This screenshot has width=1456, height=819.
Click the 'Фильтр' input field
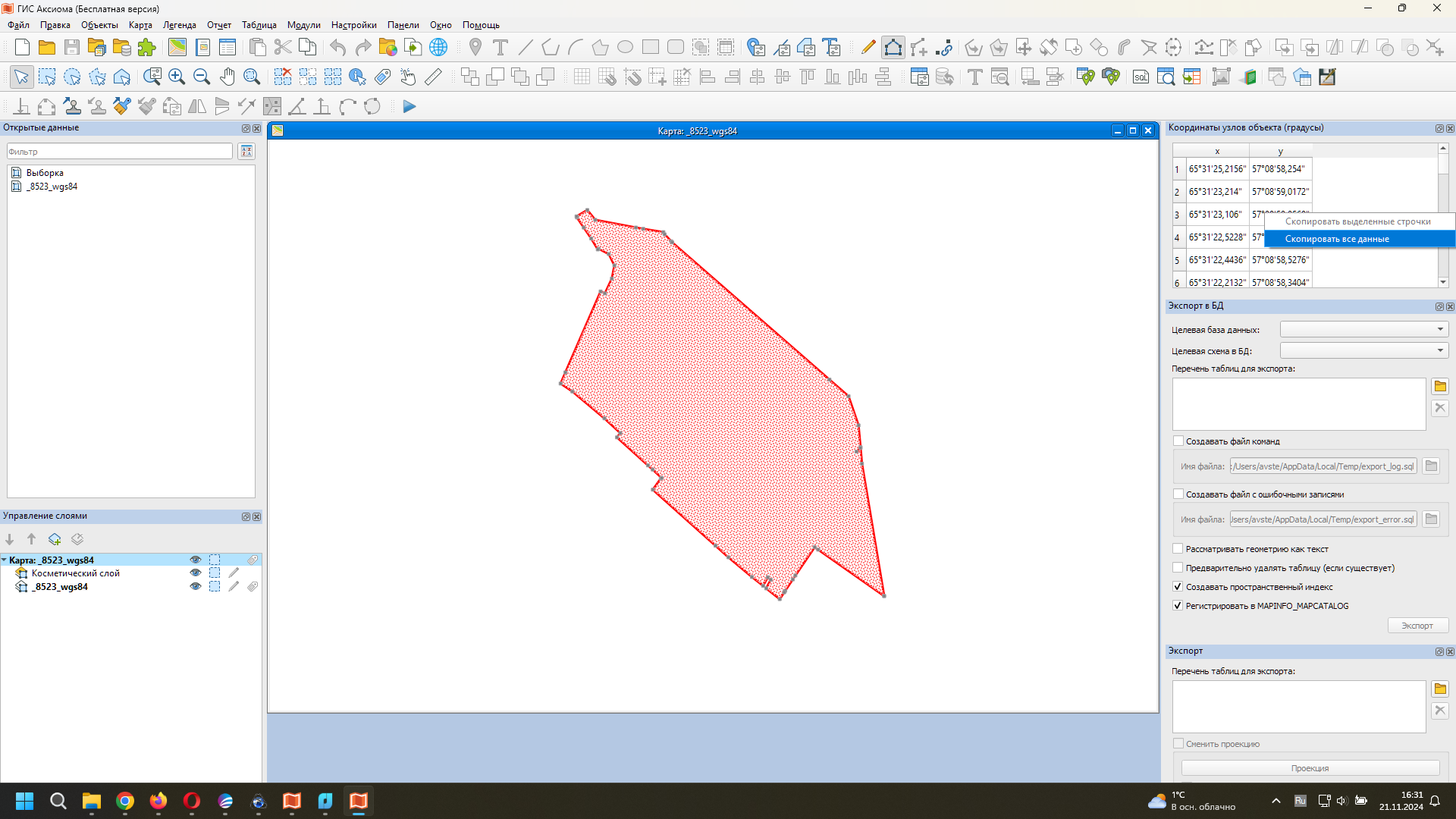(120, 152)
